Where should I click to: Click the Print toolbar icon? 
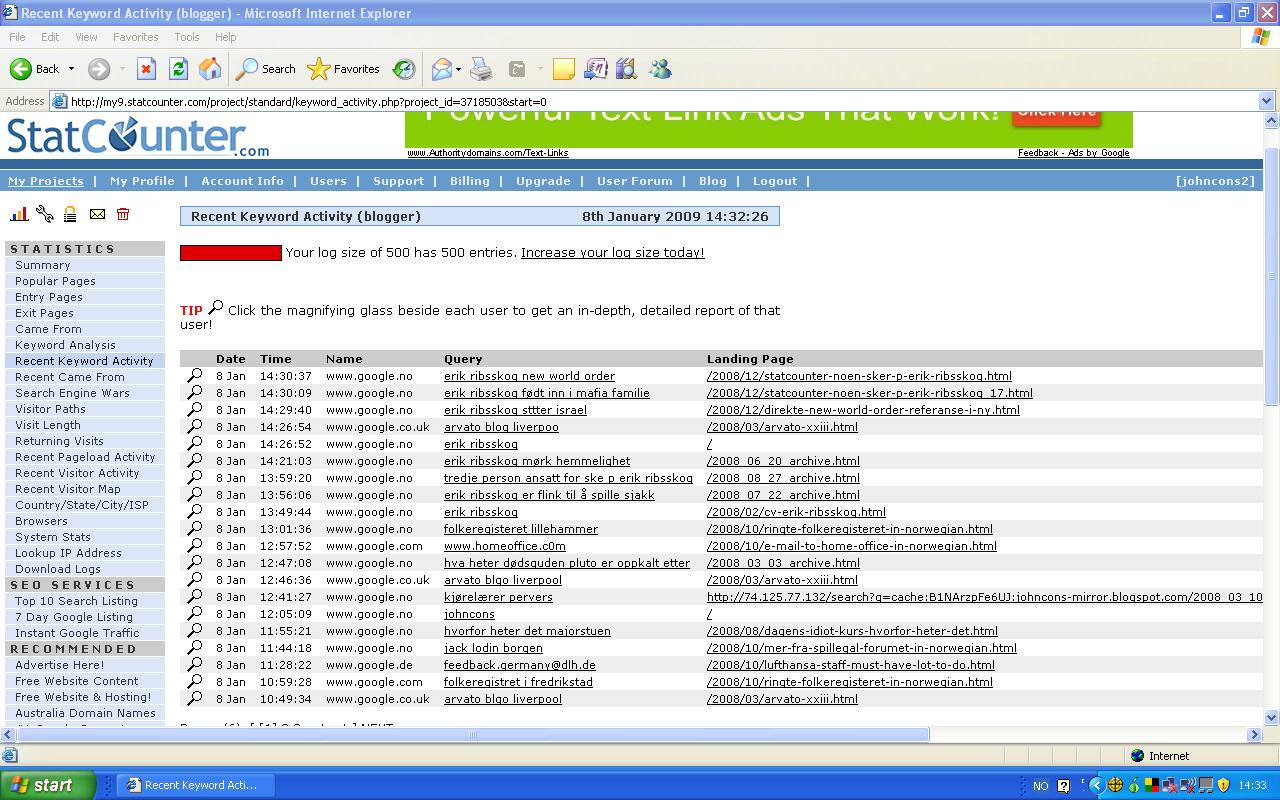pyautogui.click(x=481, y=69)
